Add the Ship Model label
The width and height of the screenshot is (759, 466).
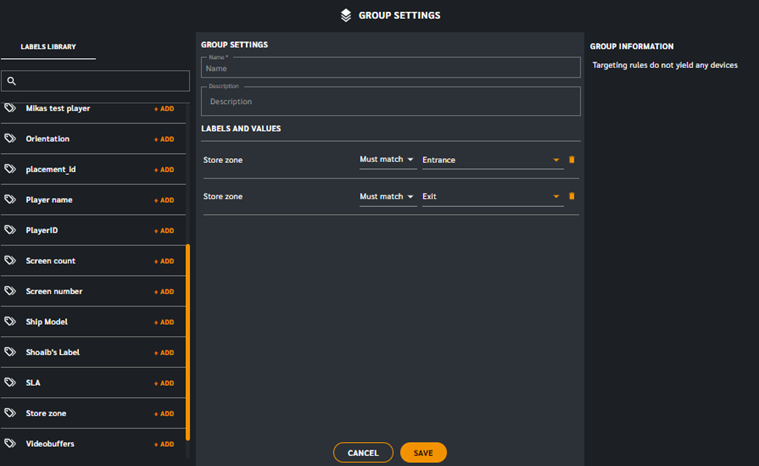coord(164,322)
